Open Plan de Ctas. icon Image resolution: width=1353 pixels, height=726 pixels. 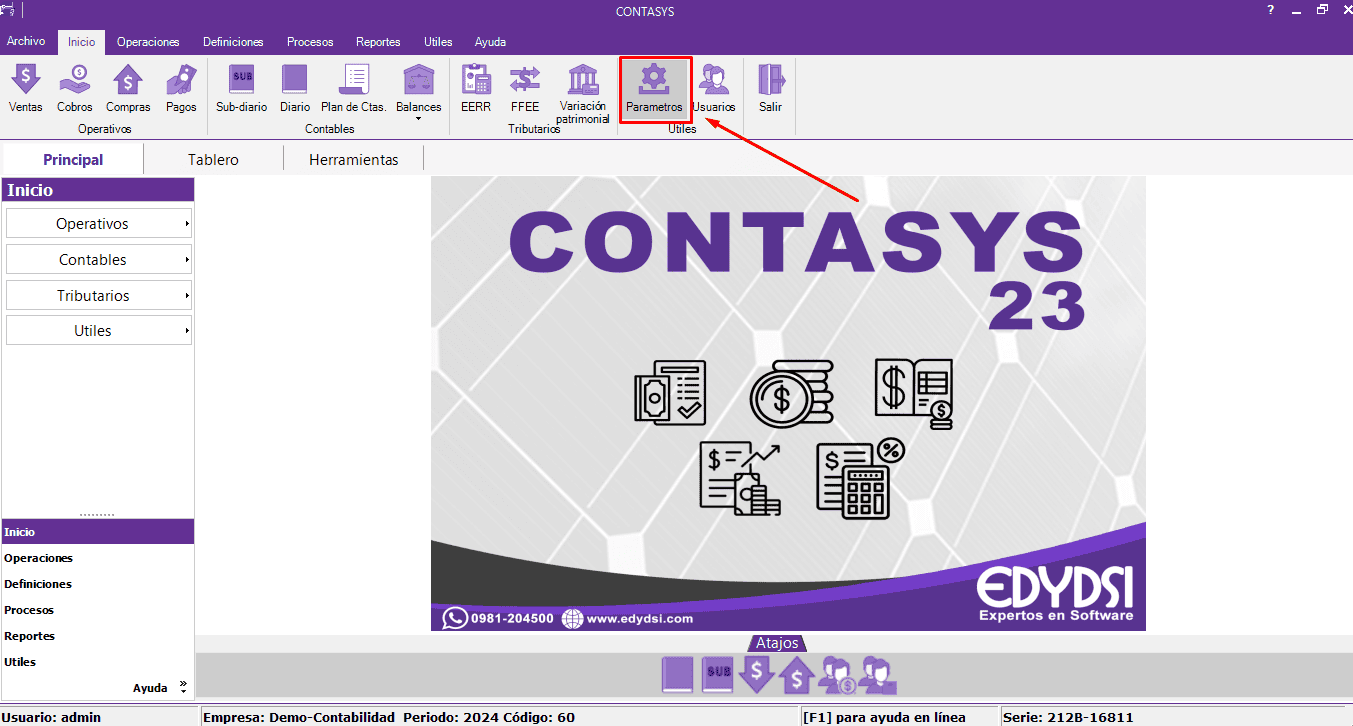pyautogui.click(x=354, y=88)
